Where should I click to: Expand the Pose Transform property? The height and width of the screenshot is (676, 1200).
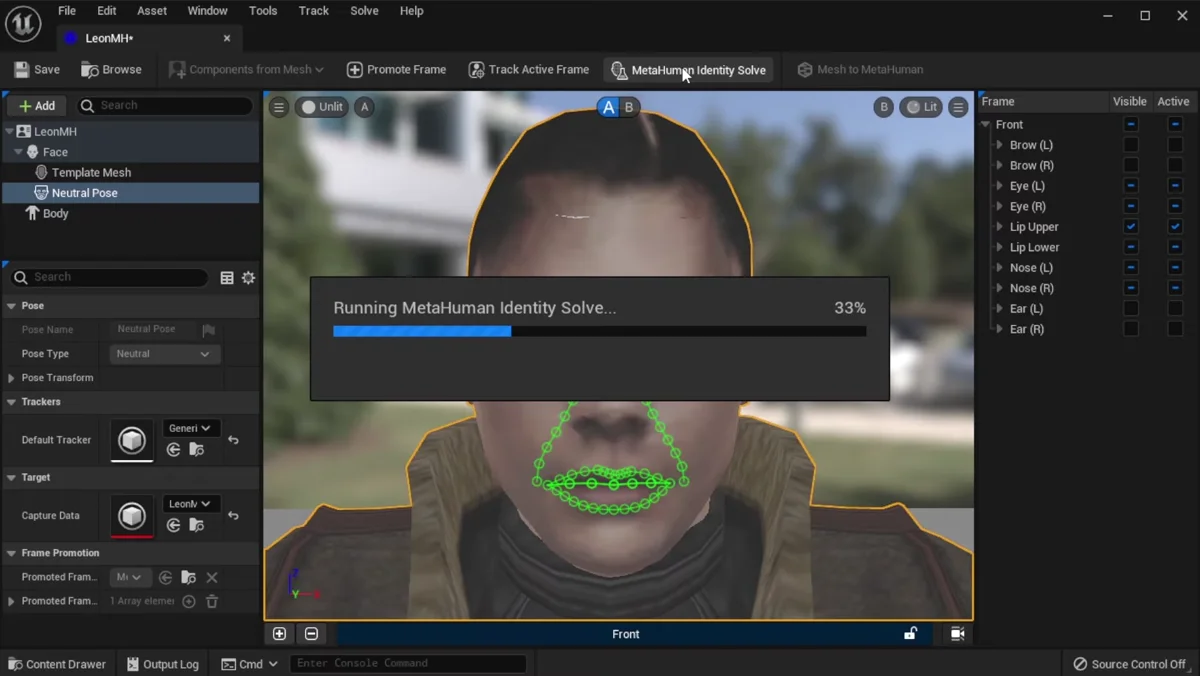11,378
